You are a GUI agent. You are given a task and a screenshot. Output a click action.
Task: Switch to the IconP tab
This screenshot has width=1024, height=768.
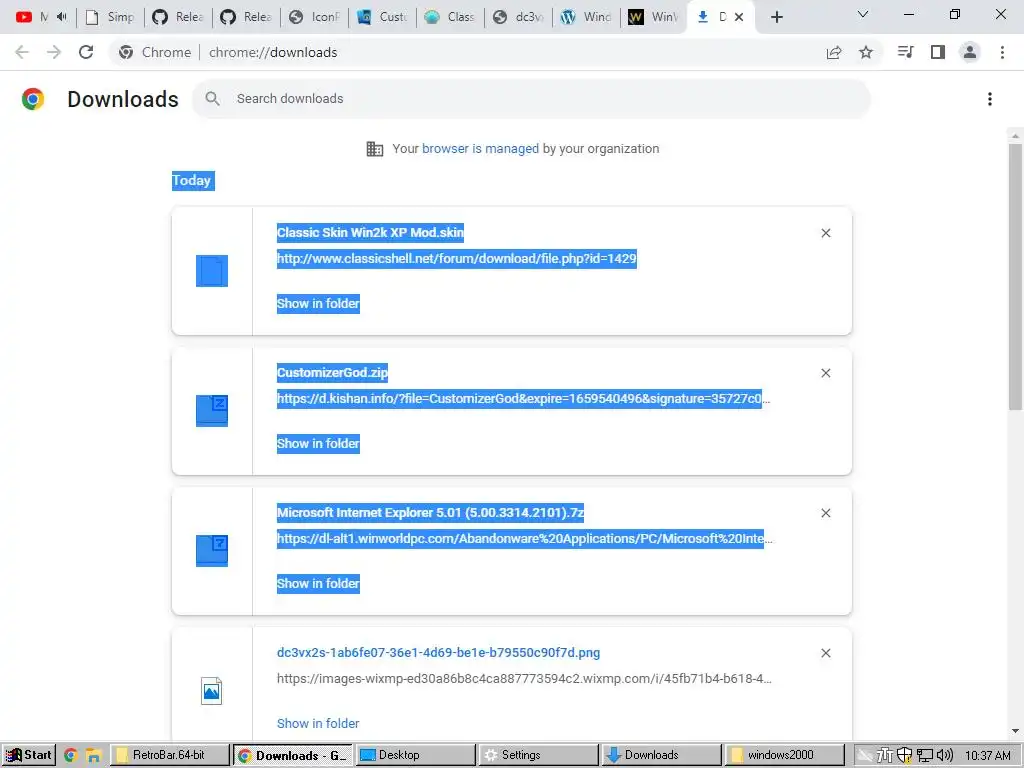315,17
